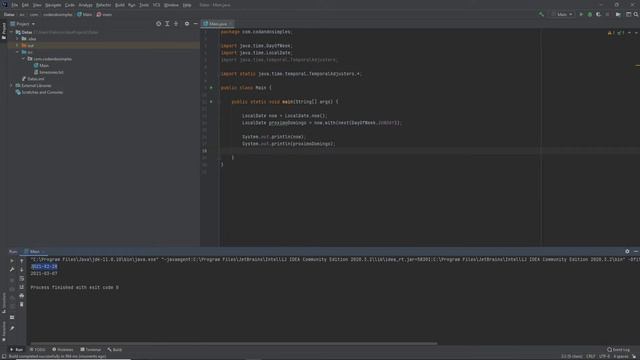Hide the Run tool window
640x360 pixels.
pos(636,251)
